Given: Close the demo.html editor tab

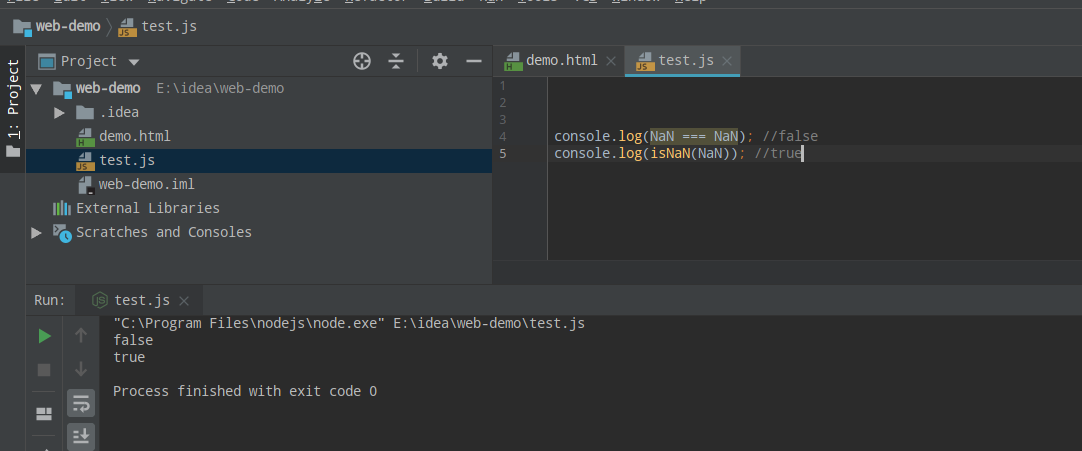Looking at the screenshot, I should [x=611, y=61].
